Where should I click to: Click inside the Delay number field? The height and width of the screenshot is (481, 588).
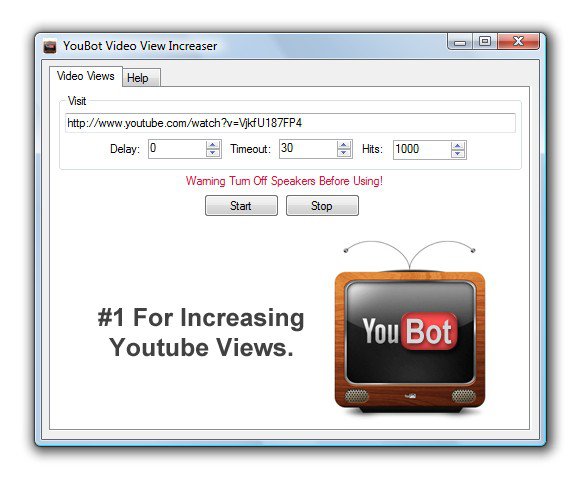(177, 149)
